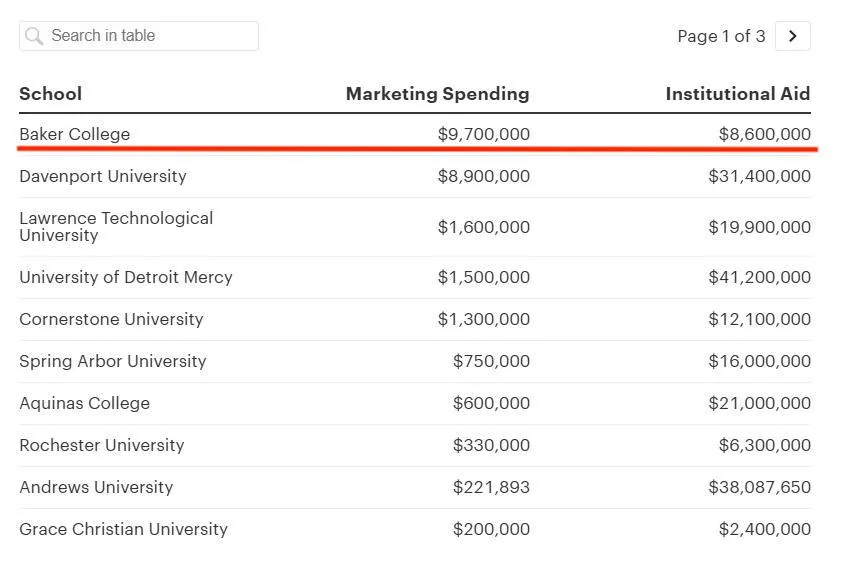Click Spring Arbor University name
855x588 pixels.
click(113, 361)
